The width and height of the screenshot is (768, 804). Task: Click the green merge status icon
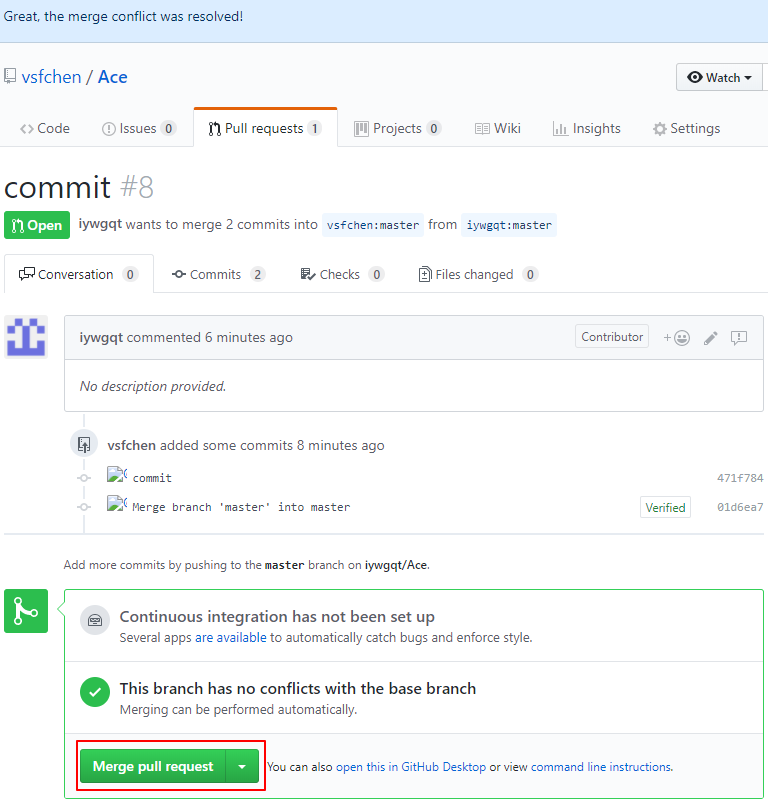click(25, 611)
